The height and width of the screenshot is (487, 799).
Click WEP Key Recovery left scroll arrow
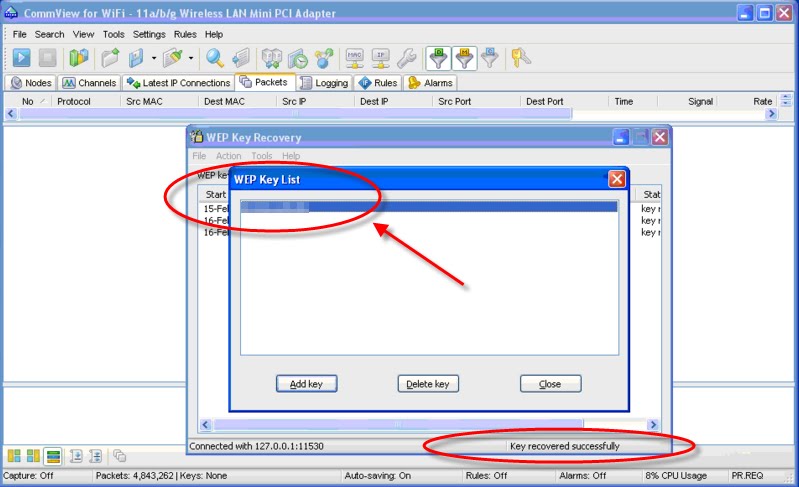tap(205, 424)
